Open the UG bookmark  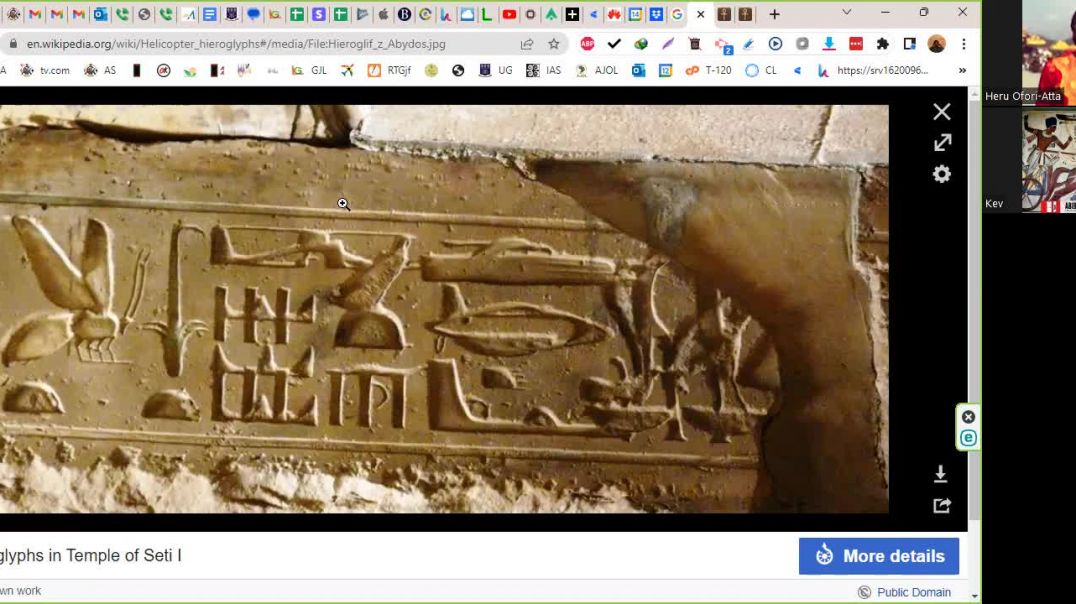496,70
